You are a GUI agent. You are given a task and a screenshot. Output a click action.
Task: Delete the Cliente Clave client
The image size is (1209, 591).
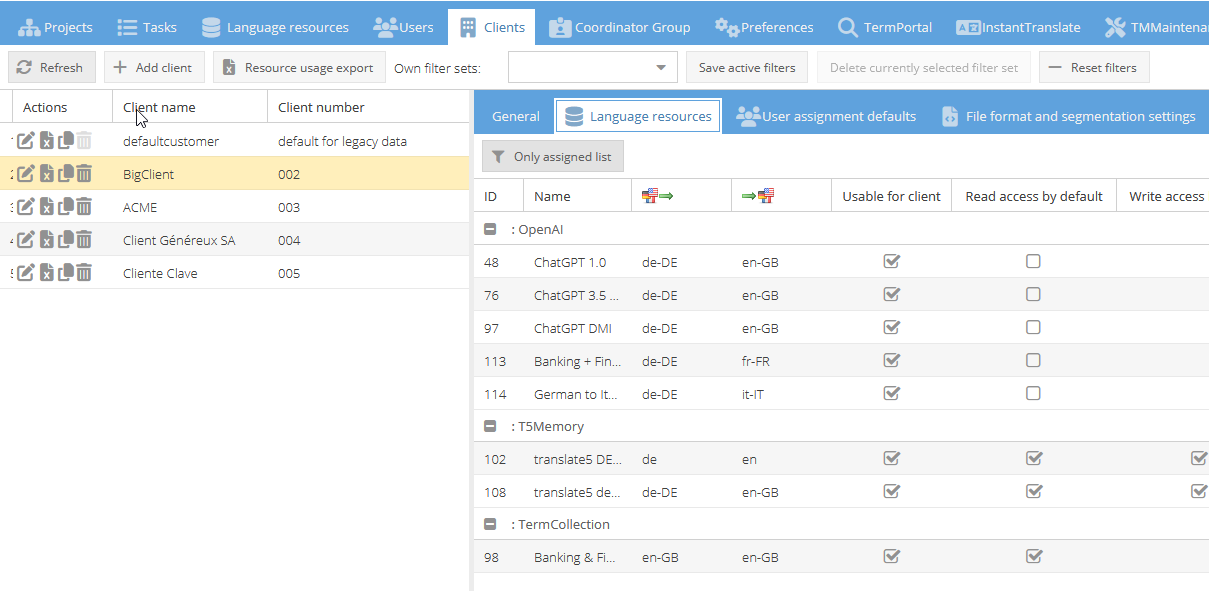point(84,273)
